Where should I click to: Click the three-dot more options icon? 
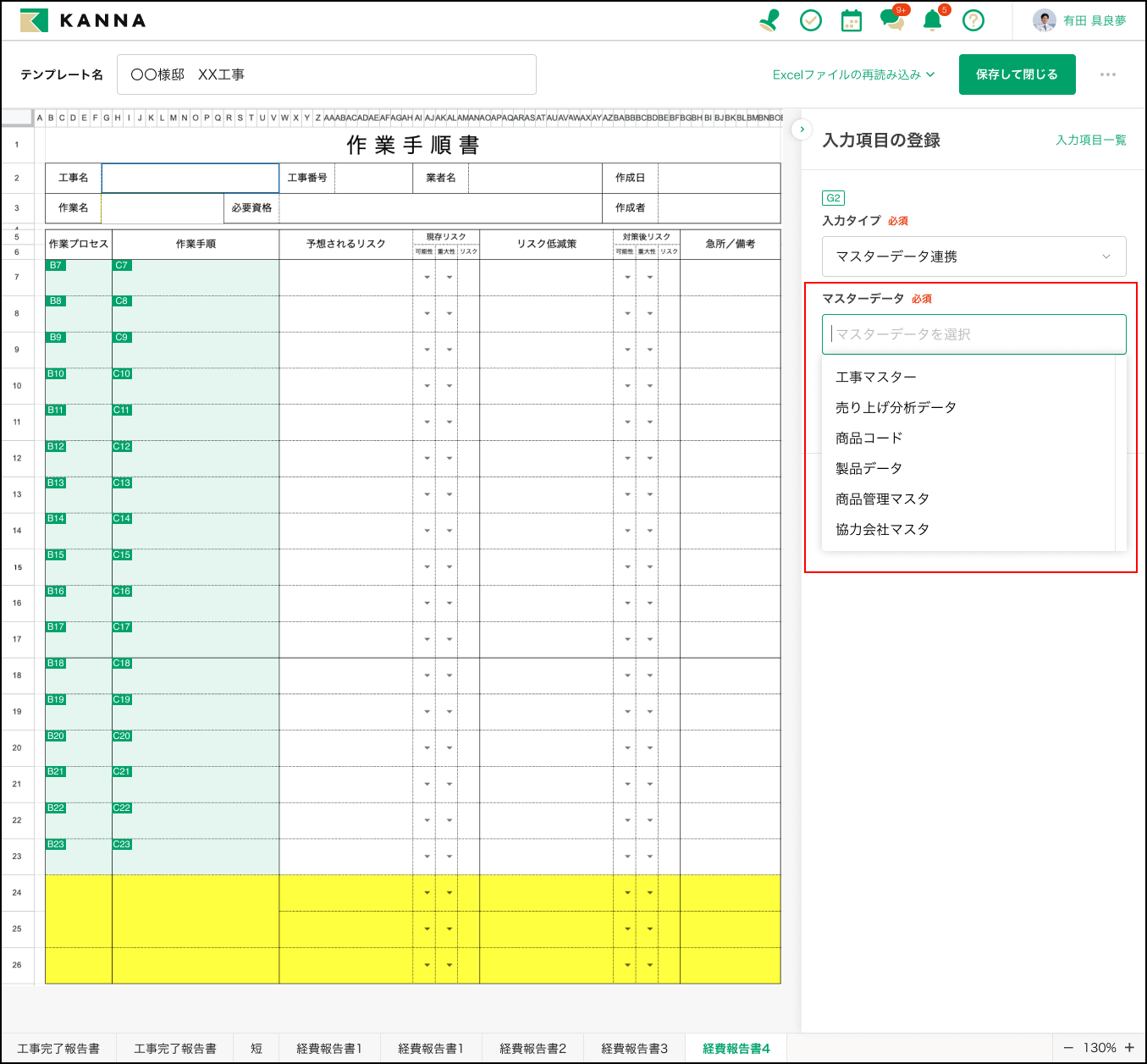[x=1107, y=74]
